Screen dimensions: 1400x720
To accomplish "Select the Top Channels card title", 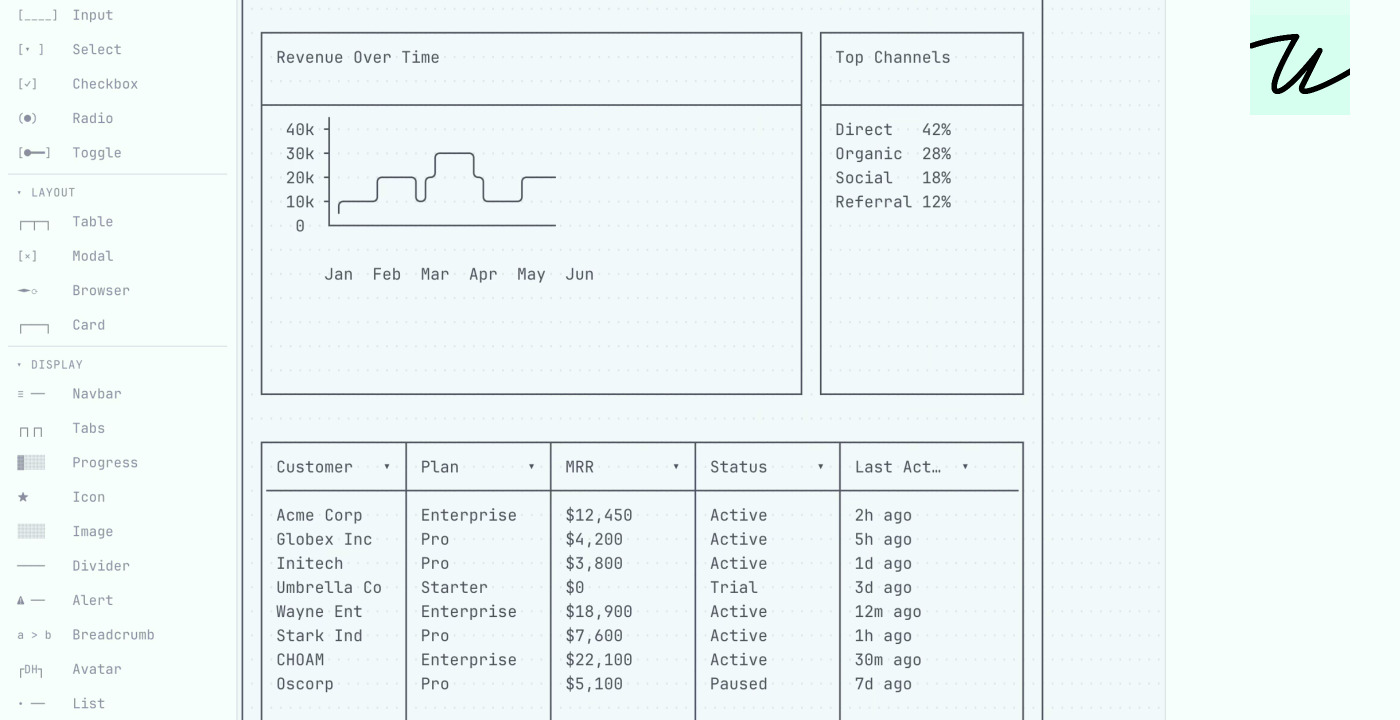I will pyautogui.click(x=893, y=58).
